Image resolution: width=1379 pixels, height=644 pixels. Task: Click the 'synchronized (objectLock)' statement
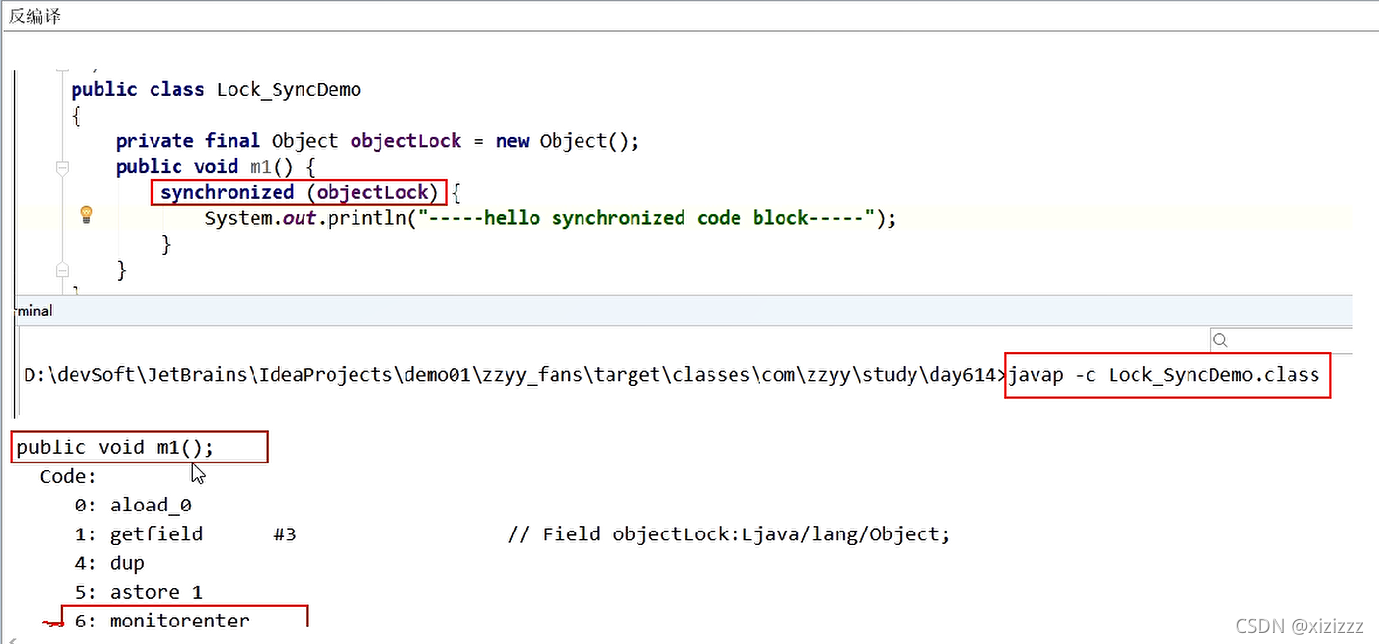(x=299, y=192)
